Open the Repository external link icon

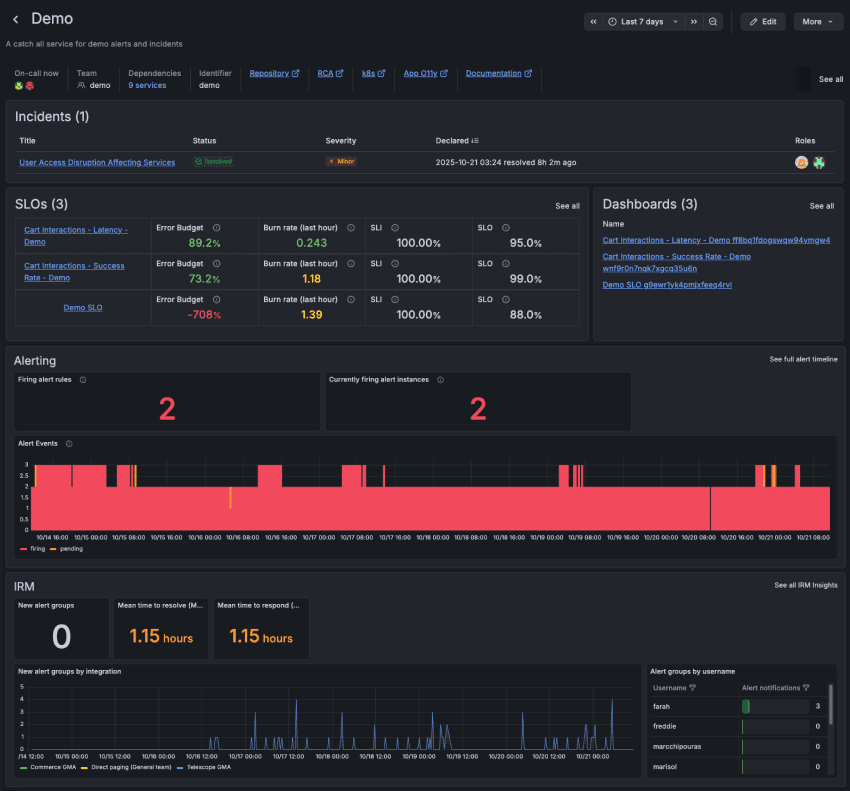pyautogui.click(x=294, y=73)
